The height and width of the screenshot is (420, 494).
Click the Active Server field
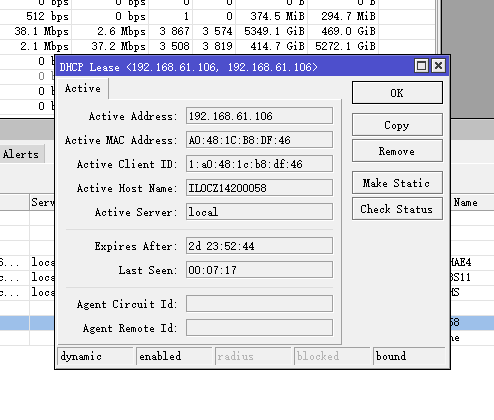[x=259, y=212]
